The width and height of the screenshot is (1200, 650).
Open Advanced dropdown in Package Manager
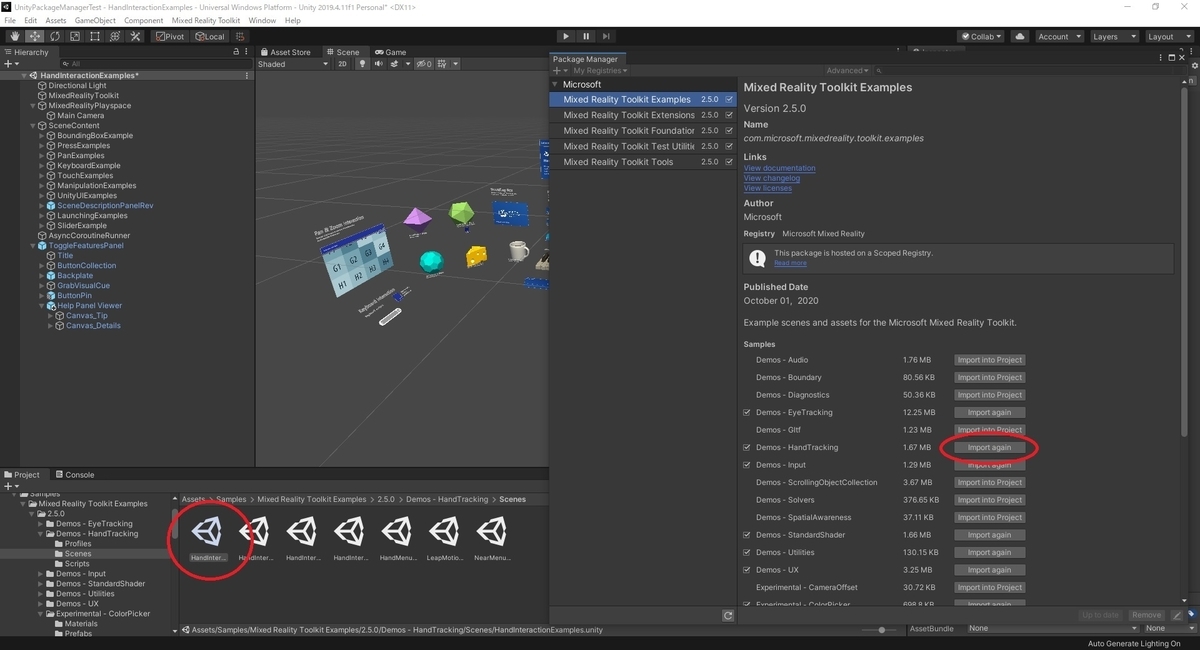coord(848,71)
